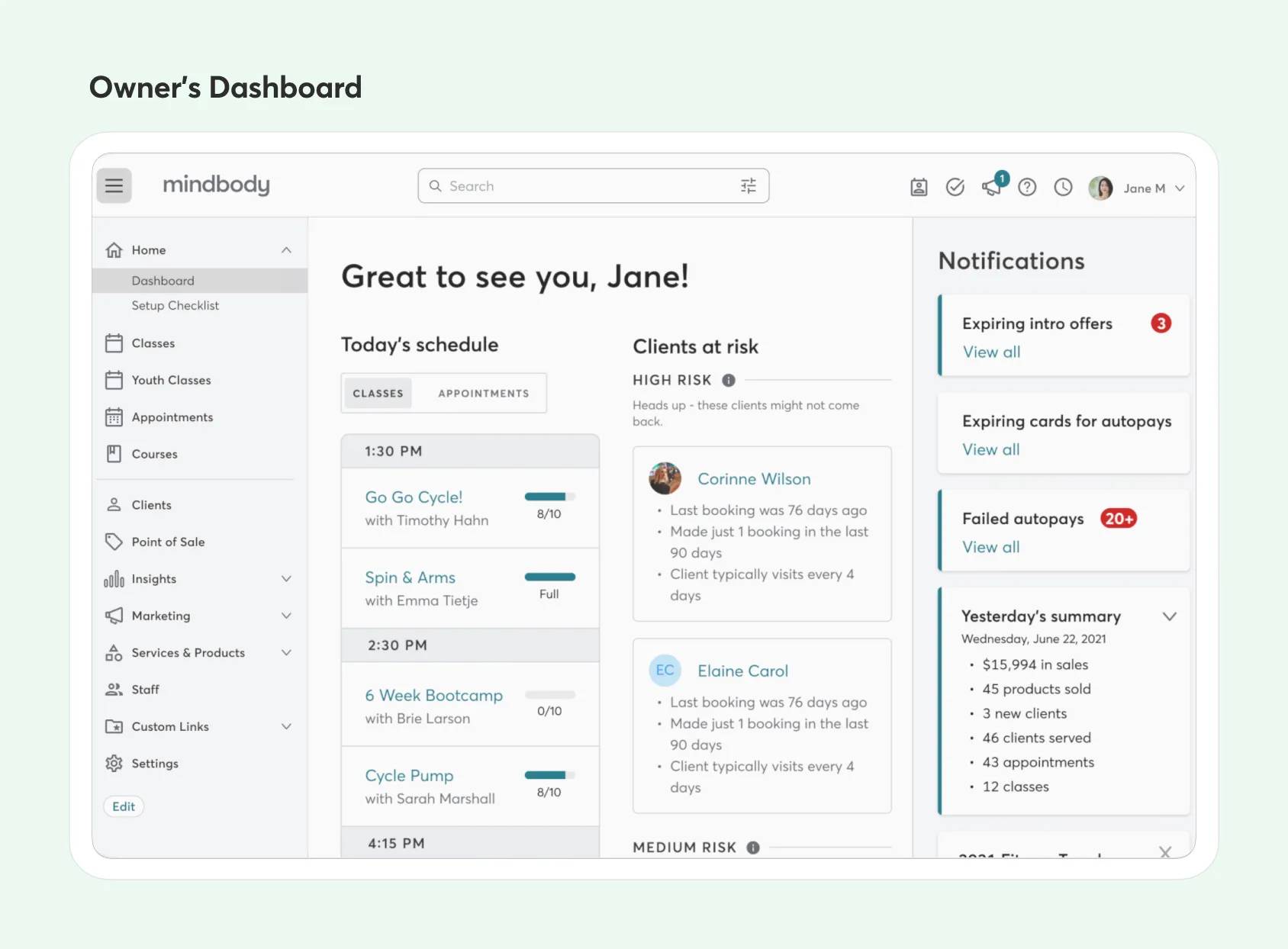Open the client lookup card icon
1288x949 pixels.
point(919,186)
